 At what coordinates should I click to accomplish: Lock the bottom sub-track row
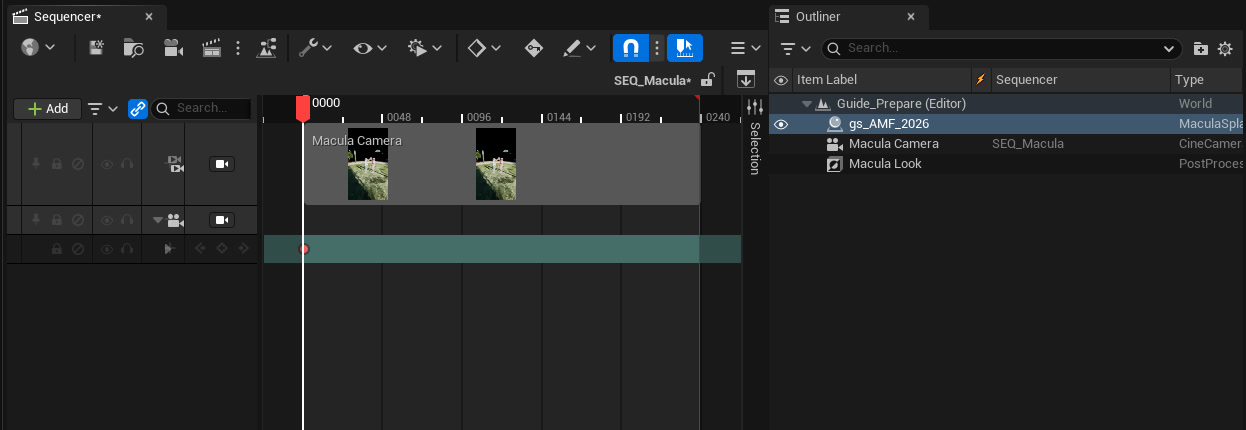(57, 248)
